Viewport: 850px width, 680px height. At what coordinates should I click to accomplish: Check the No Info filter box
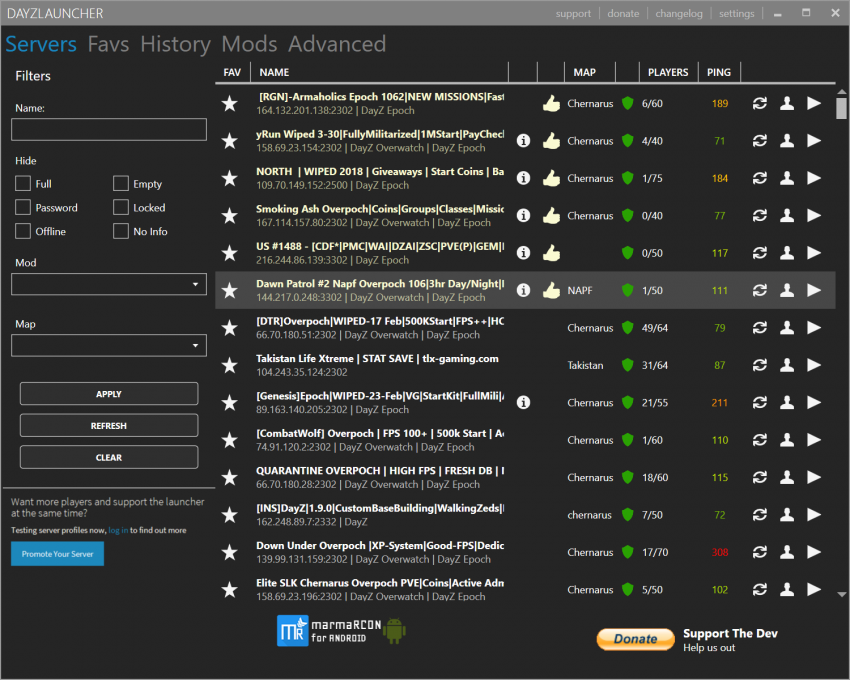pyautogui.click(x=121, y=231)
